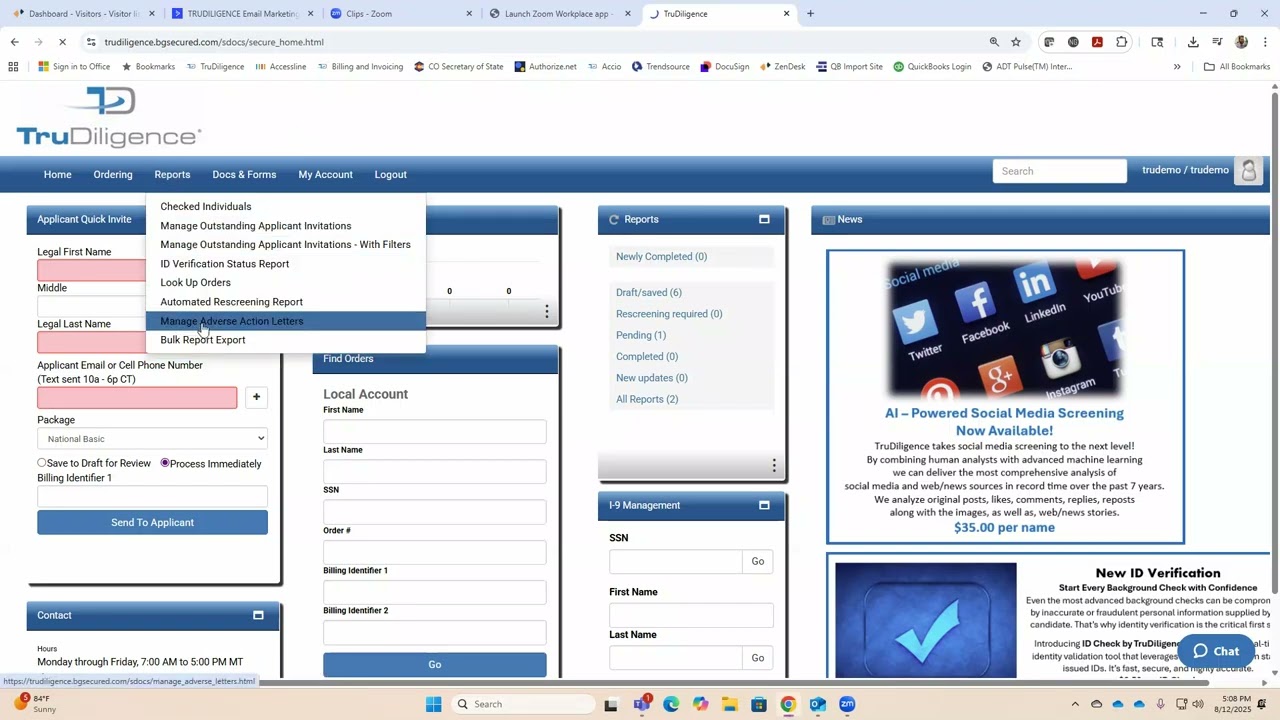Open Automated Rescreening Report
Image resolution: width=1280 pixels, height=720 pixels.
tap(231, 302)
